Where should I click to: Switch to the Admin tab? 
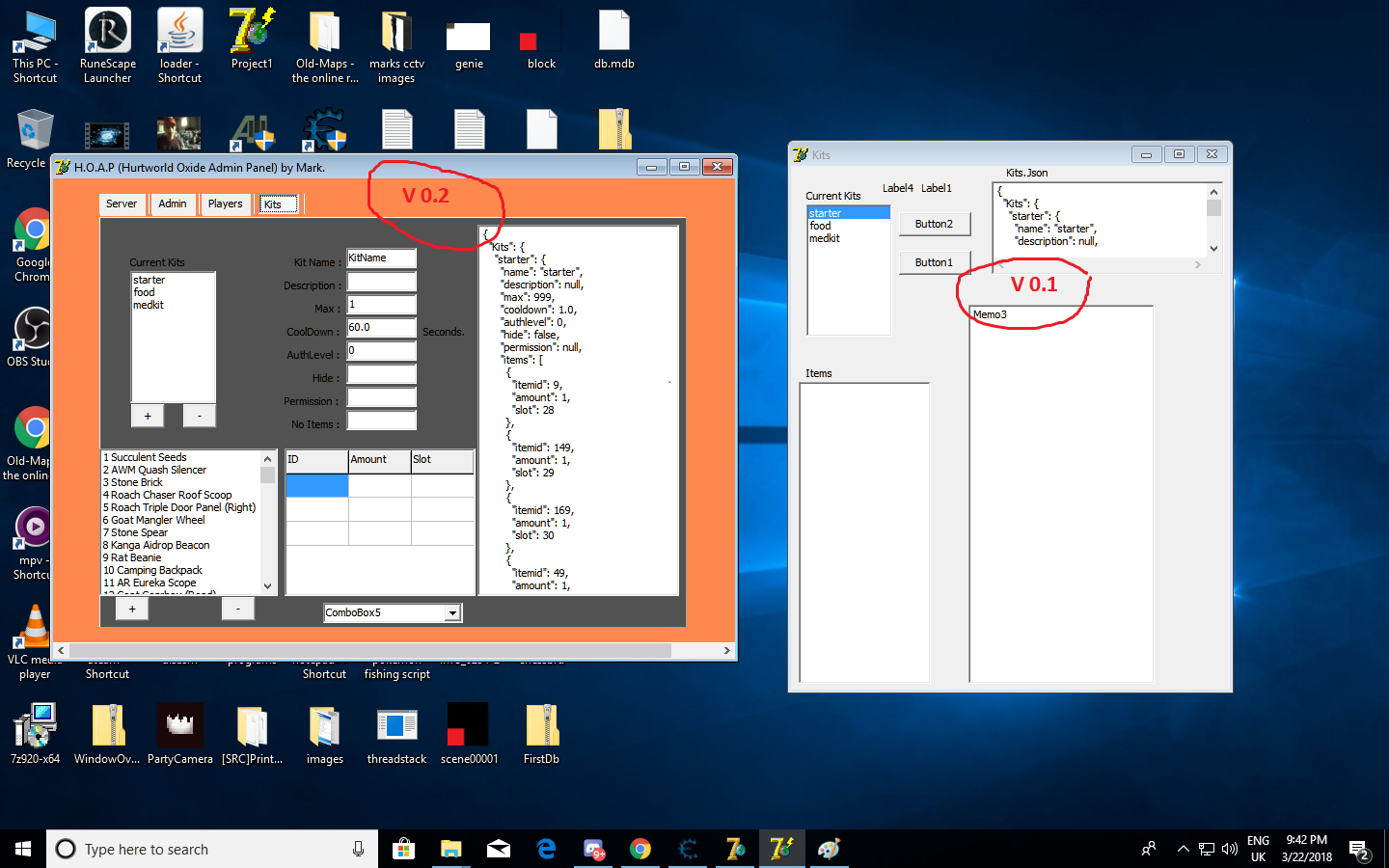click(x=173, y=203)
